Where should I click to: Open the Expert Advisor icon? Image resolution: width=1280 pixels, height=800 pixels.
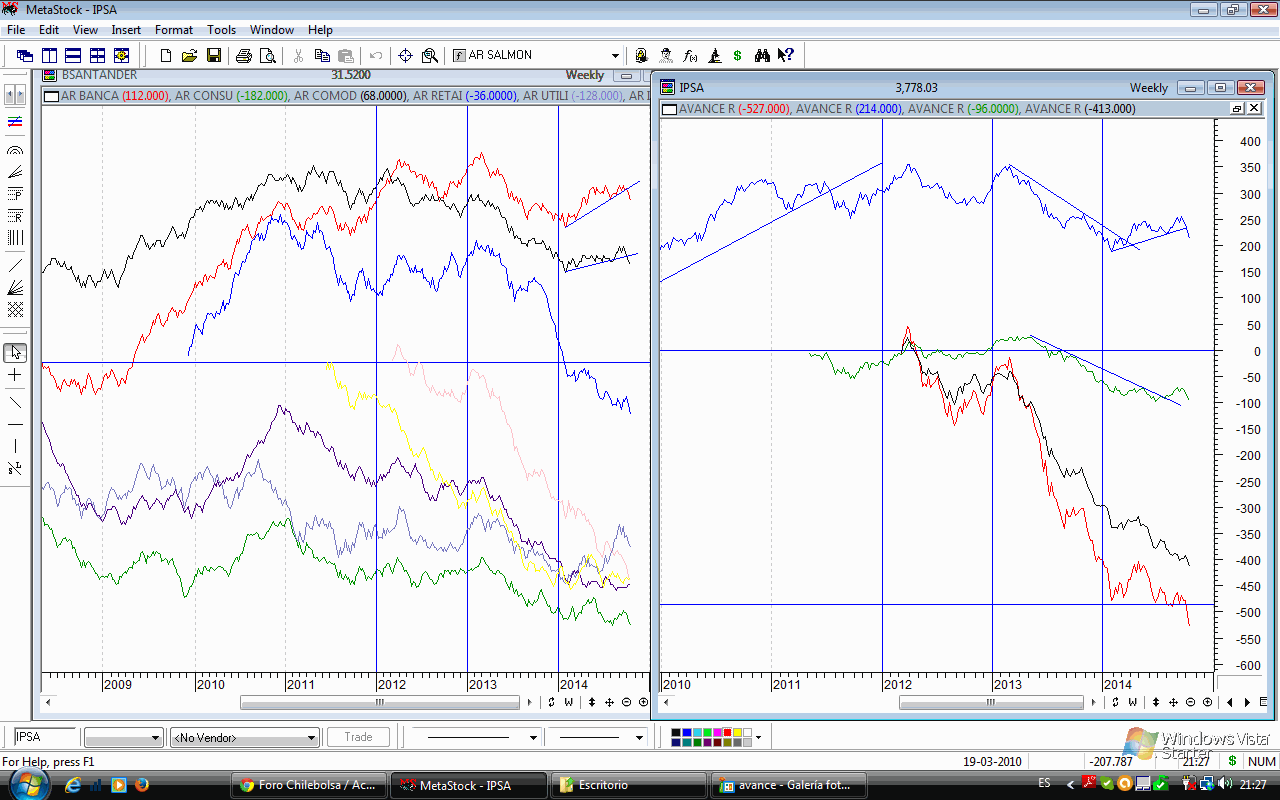pyautogui.click(x=641, y=56)
